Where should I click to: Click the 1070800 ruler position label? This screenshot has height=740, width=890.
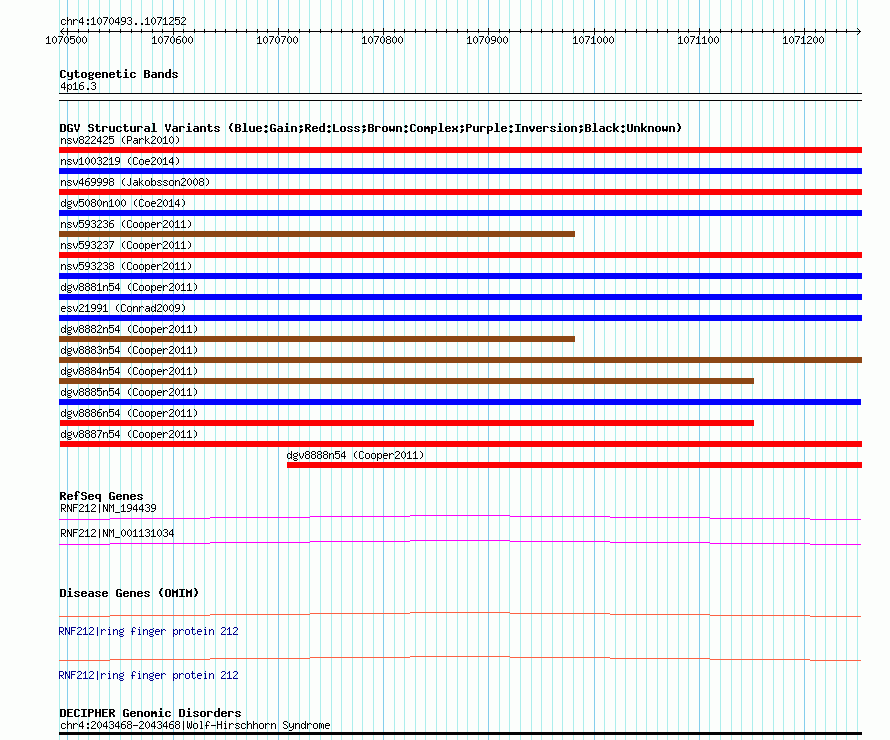tap(383, 40)
